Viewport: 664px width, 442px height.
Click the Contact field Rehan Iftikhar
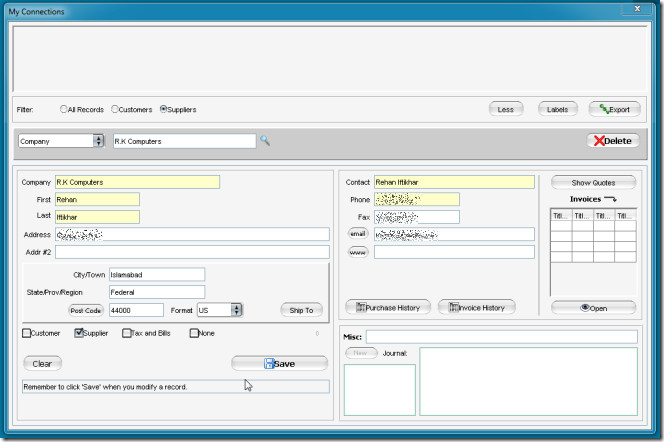[454, 182]
